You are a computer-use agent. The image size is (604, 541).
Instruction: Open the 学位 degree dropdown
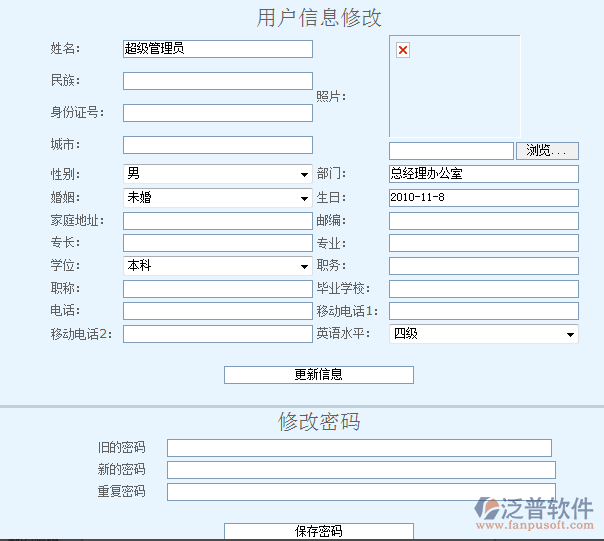pos(217,266)
